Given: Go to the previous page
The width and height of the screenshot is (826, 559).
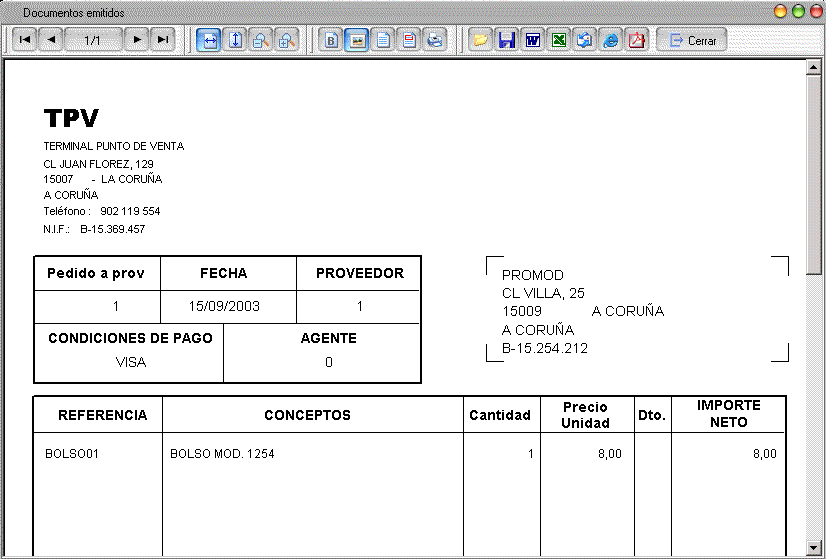Looking at the screenshot, I should (51, 40).
